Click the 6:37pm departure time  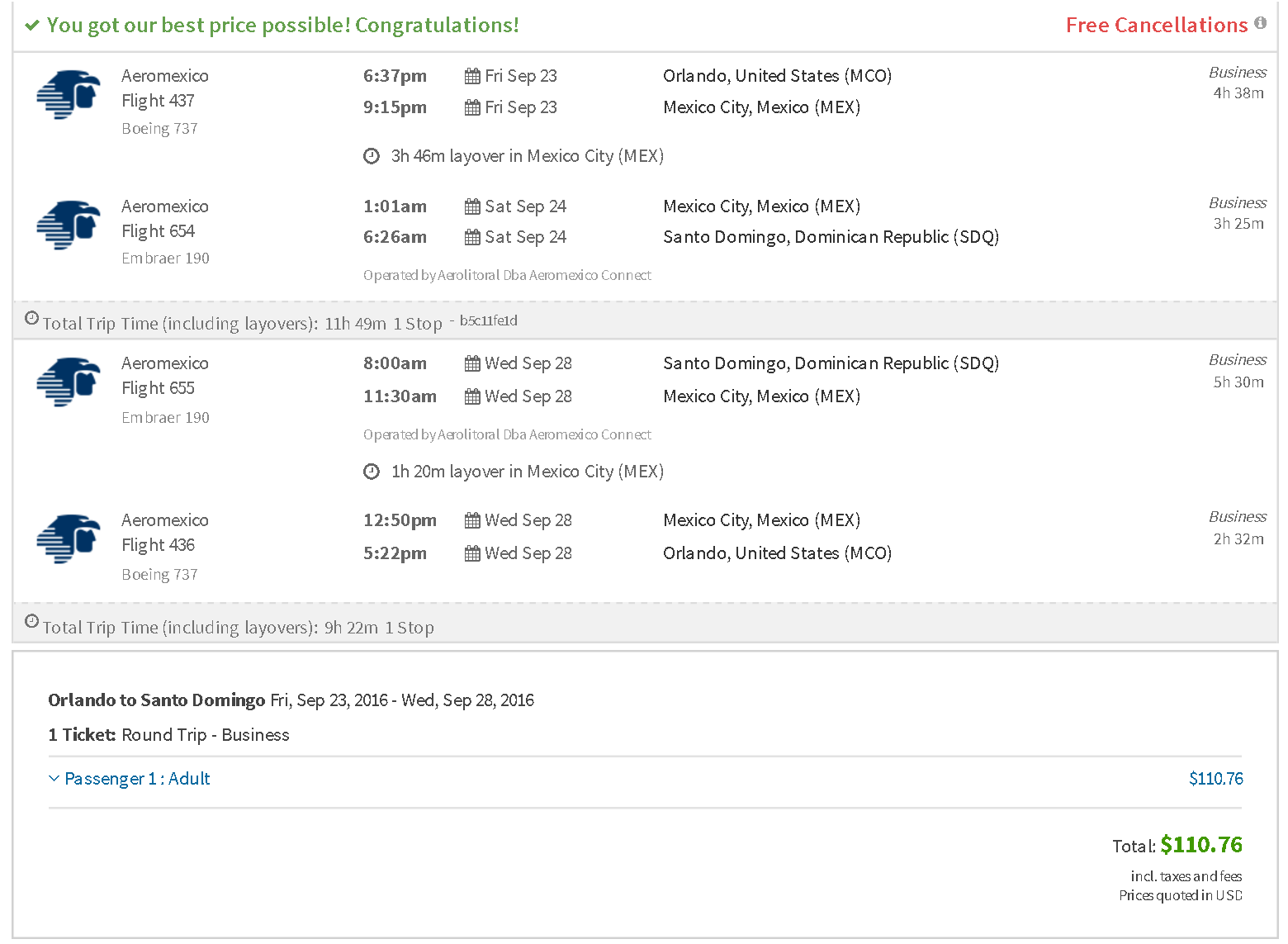click(x=395, y=76)
